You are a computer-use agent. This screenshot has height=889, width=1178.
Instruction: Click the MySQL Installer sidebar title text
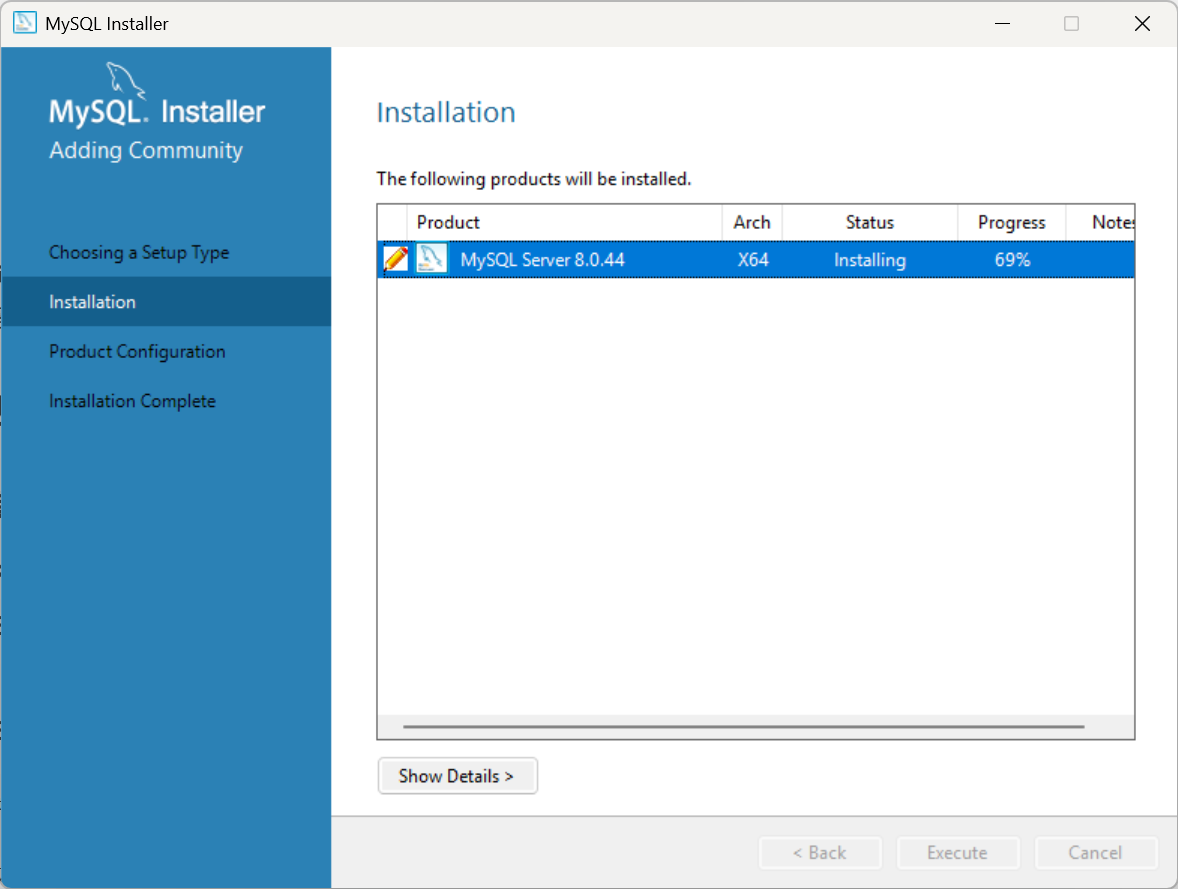pyautogui.click(x=157, y=111)
